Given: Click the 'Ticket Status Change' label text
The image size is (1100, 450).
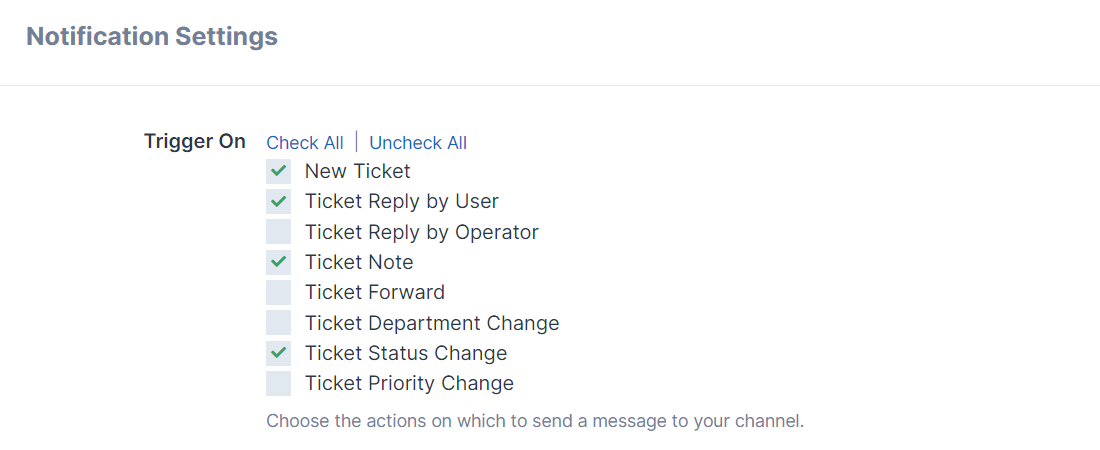Looking at the screenshot, I should [x=405, y=353].
